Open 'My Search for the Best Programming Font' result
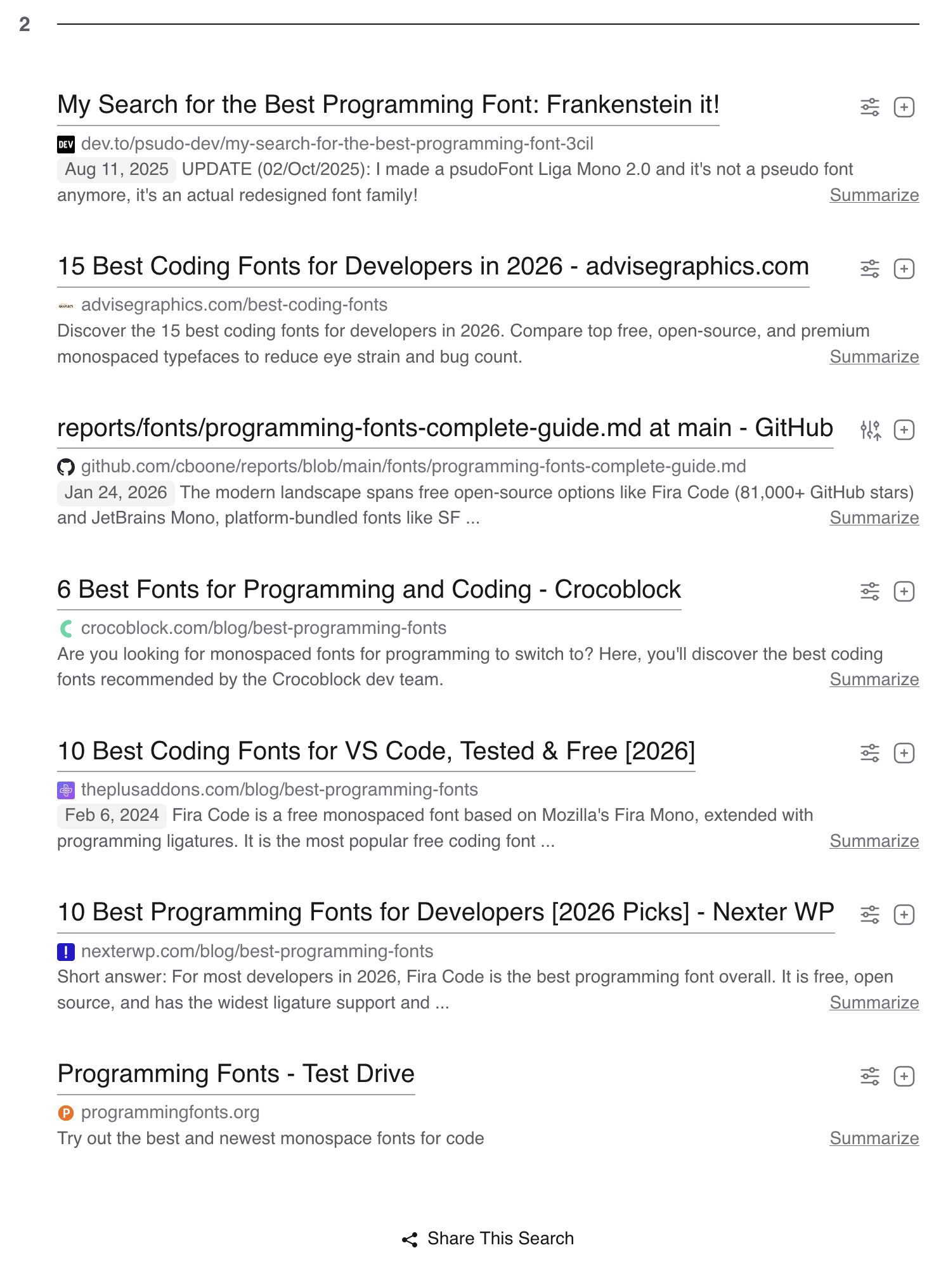The height and width of the screenshot is (1288, 941). coord(388,105)
